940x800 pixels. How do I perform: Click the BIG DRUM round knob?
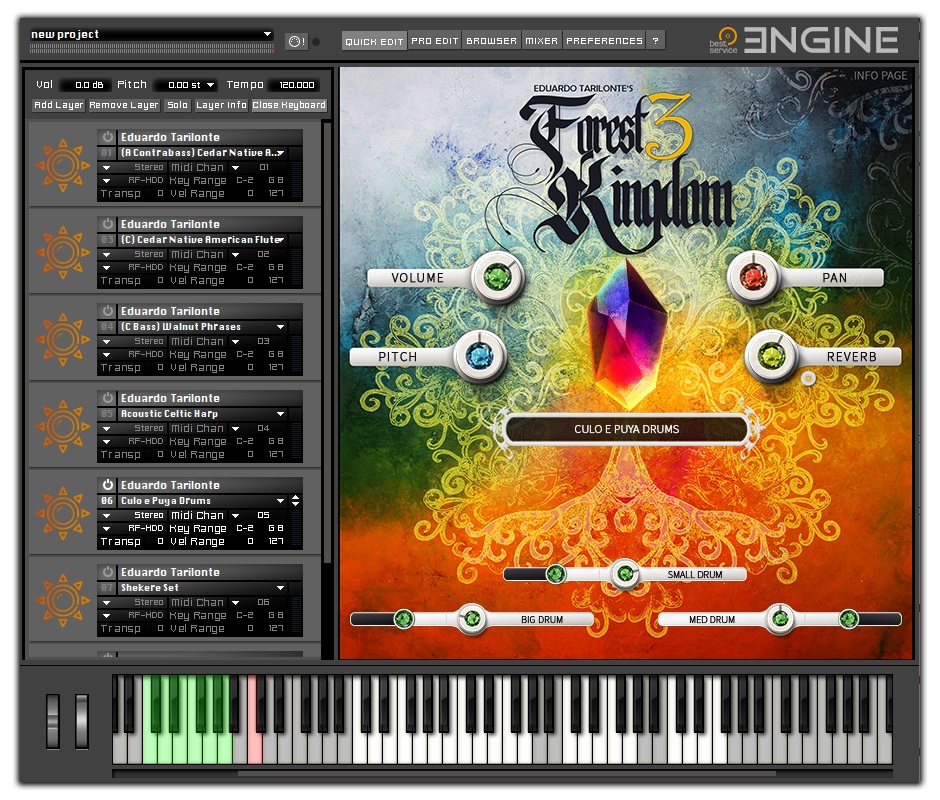(472, 618)
